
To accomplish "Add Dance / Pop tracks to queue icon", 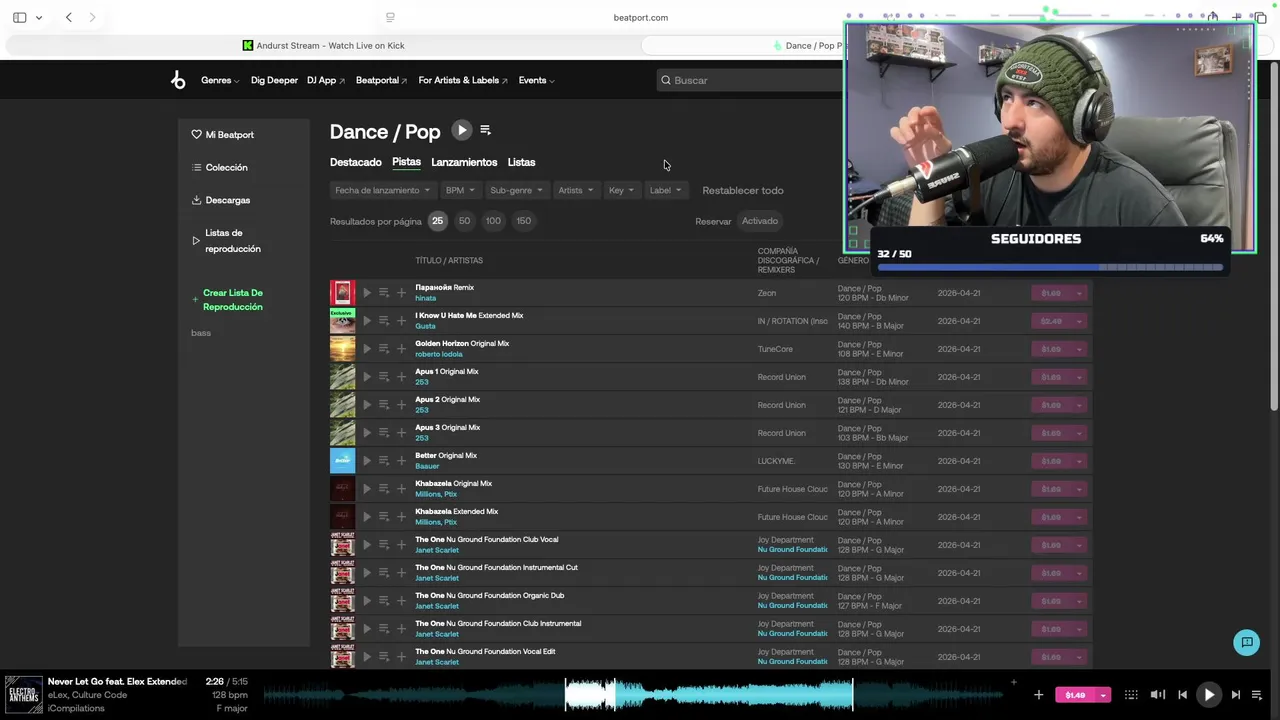I will pyautogui.click(x=485, y=130).
